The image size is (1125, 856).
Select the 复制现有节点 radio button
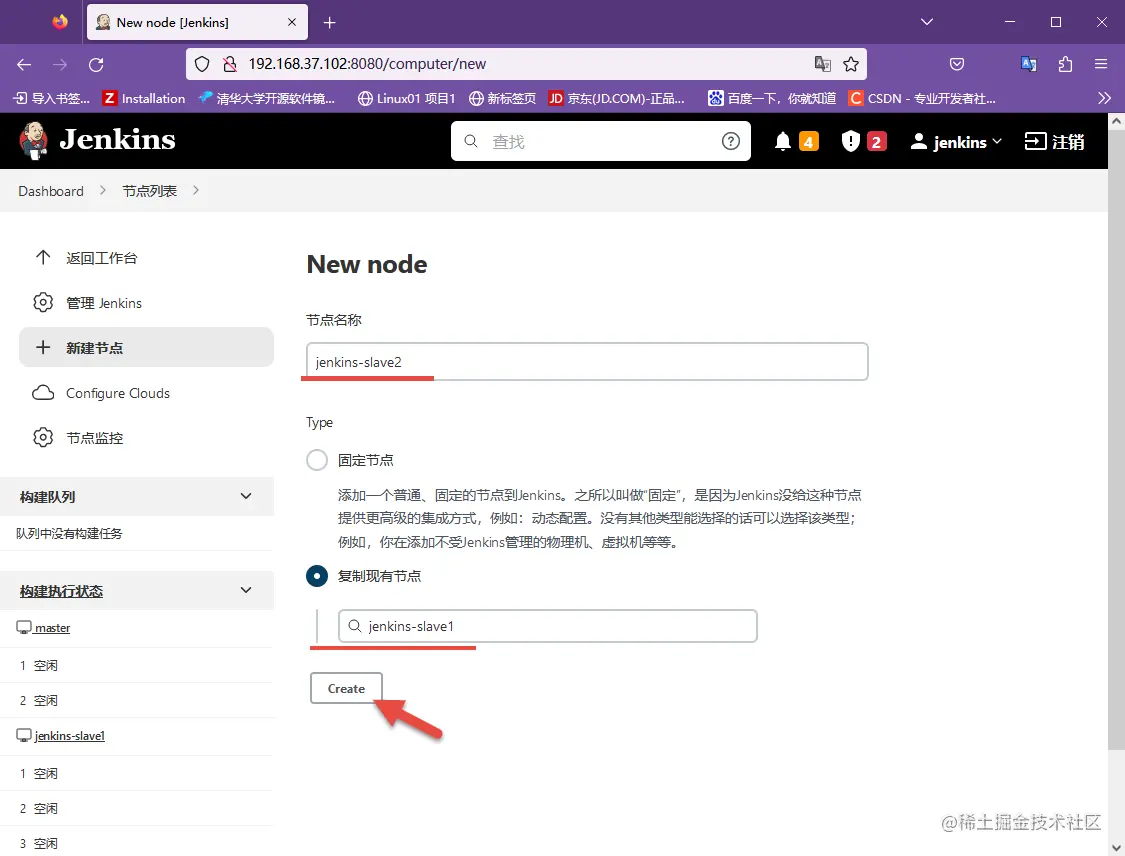[x=317, y=576]
